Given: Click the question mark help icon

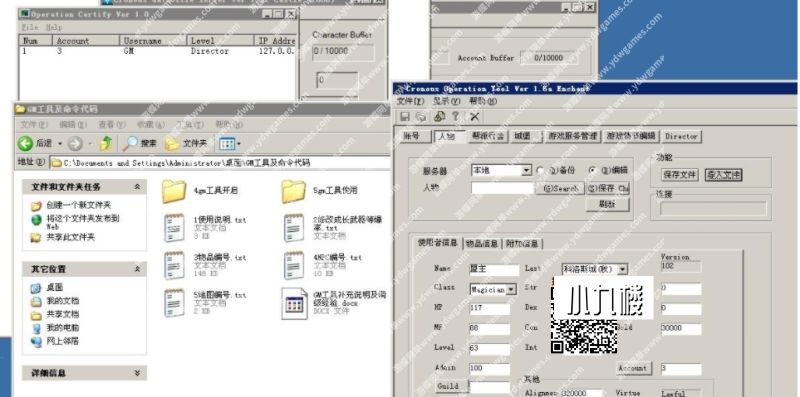Looking at the screenshot, I should pos(455,116).
